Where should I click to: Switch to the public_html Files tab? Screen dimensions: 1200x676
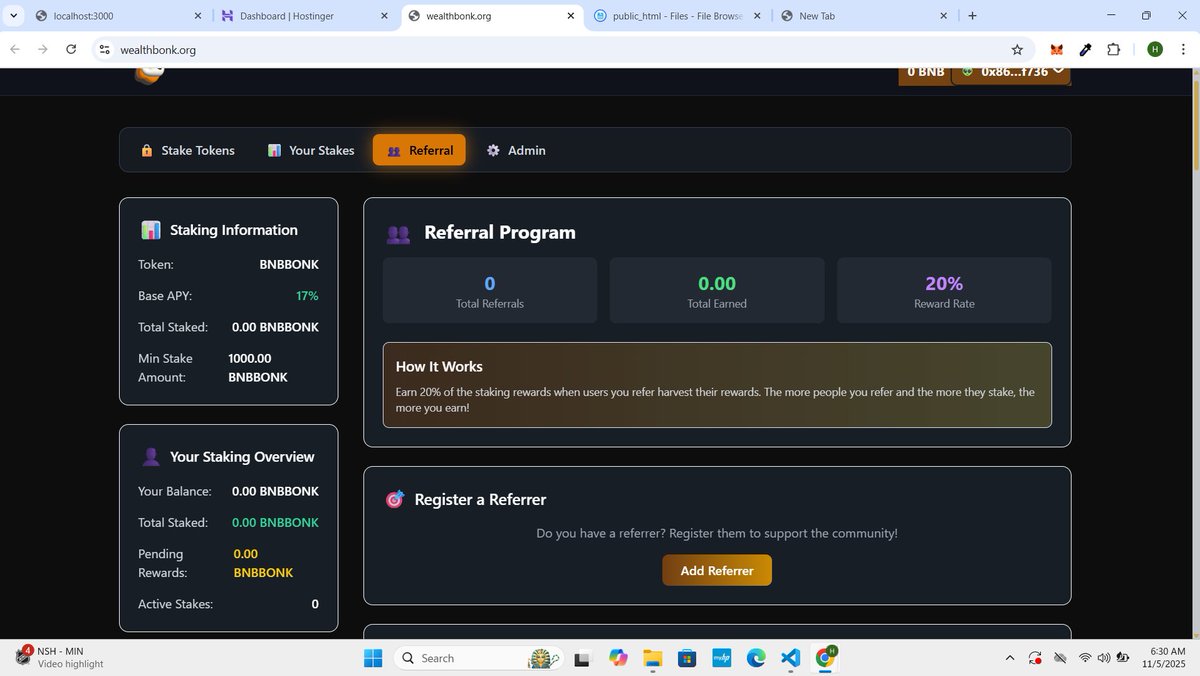[675, 15]
